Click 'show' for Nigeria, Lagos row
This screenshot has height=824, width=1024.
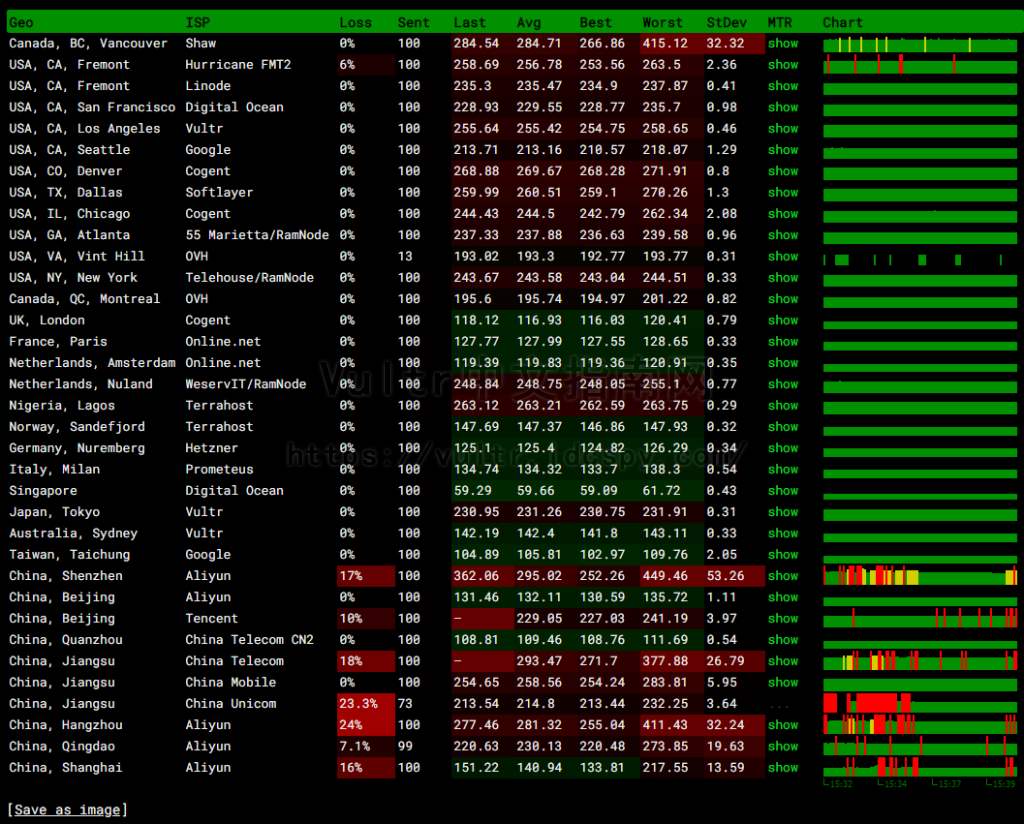783,405
